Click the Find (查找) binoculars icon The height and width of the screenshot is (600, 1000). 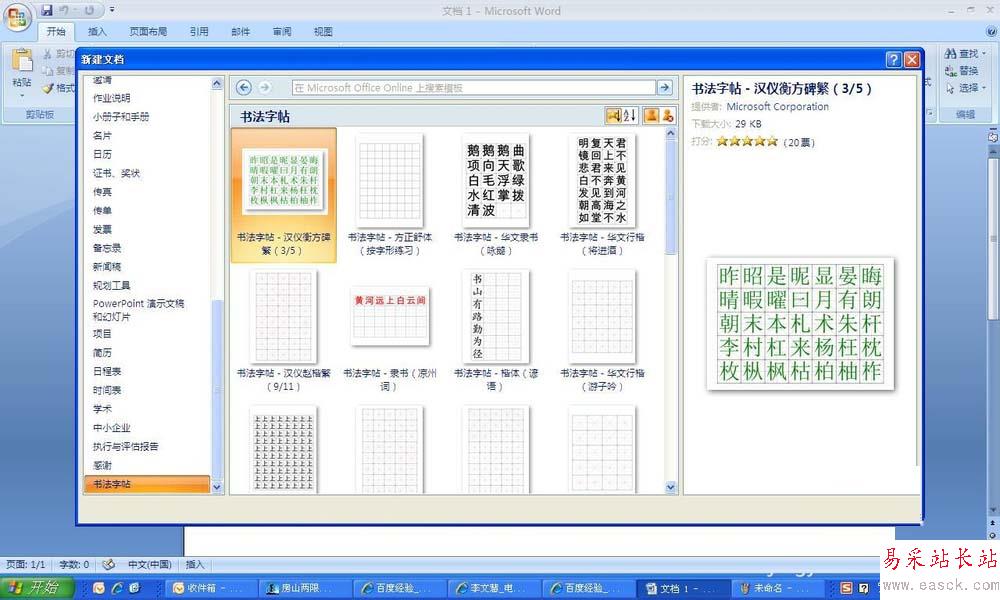950,54
